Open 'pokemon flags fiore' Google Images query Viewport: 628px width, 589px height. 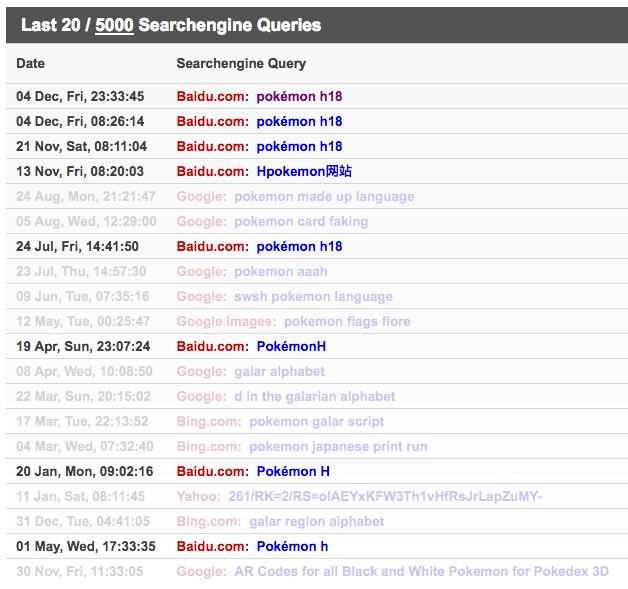point(347,322)
